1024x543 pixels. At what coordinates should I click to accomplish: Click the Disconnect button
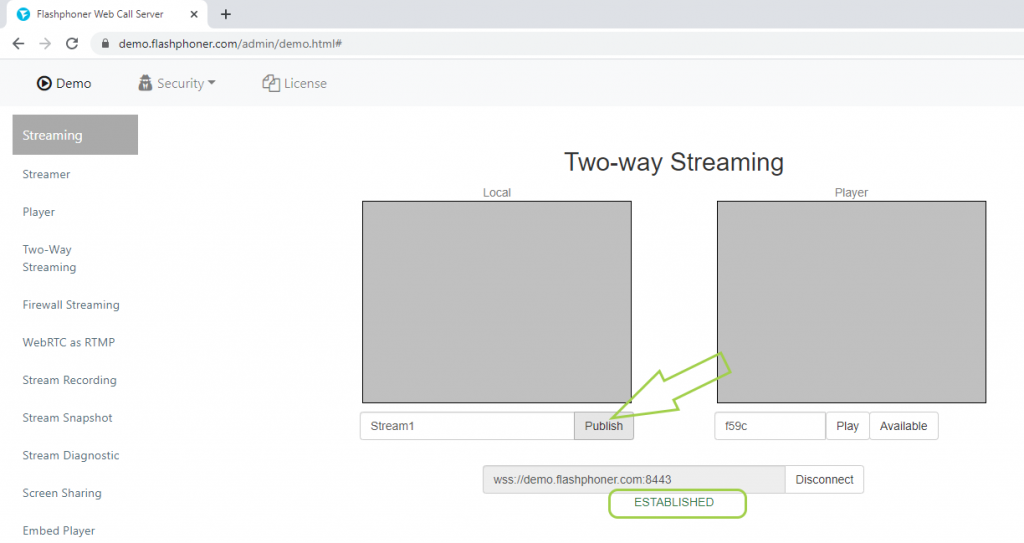tap(824, 480)
